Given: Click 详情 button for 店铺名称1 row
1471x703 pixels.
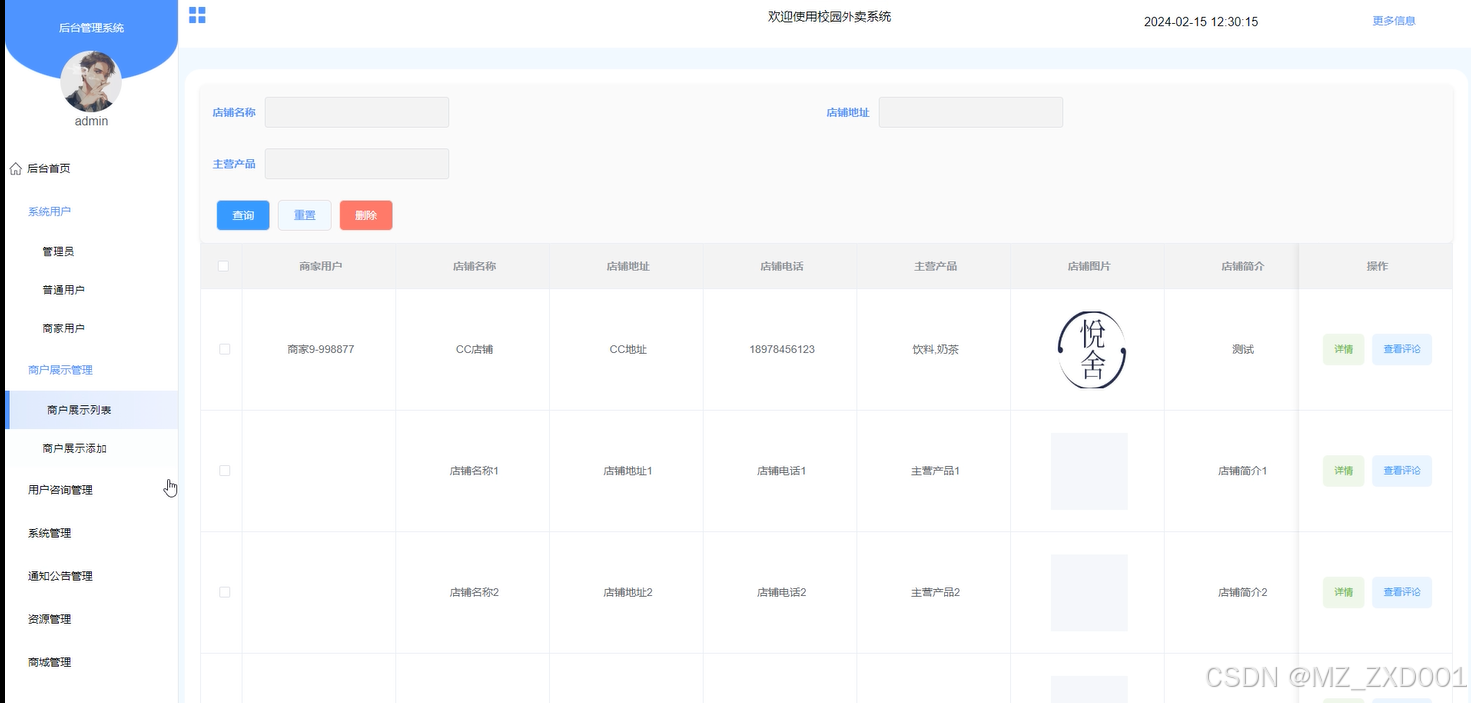Looking at the screenshot, I should (x=1343, y=471).
